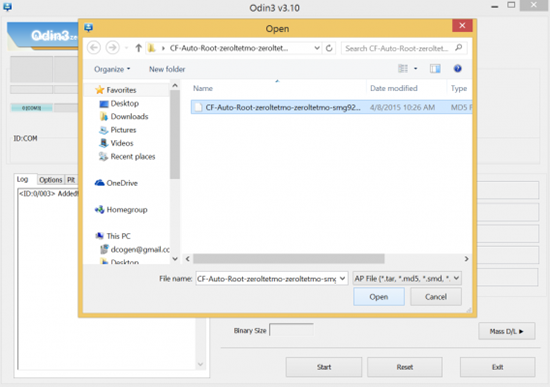Click the horizontal scrollbar in file list
This screenshot has height=387, width=550.
point(289,259)
